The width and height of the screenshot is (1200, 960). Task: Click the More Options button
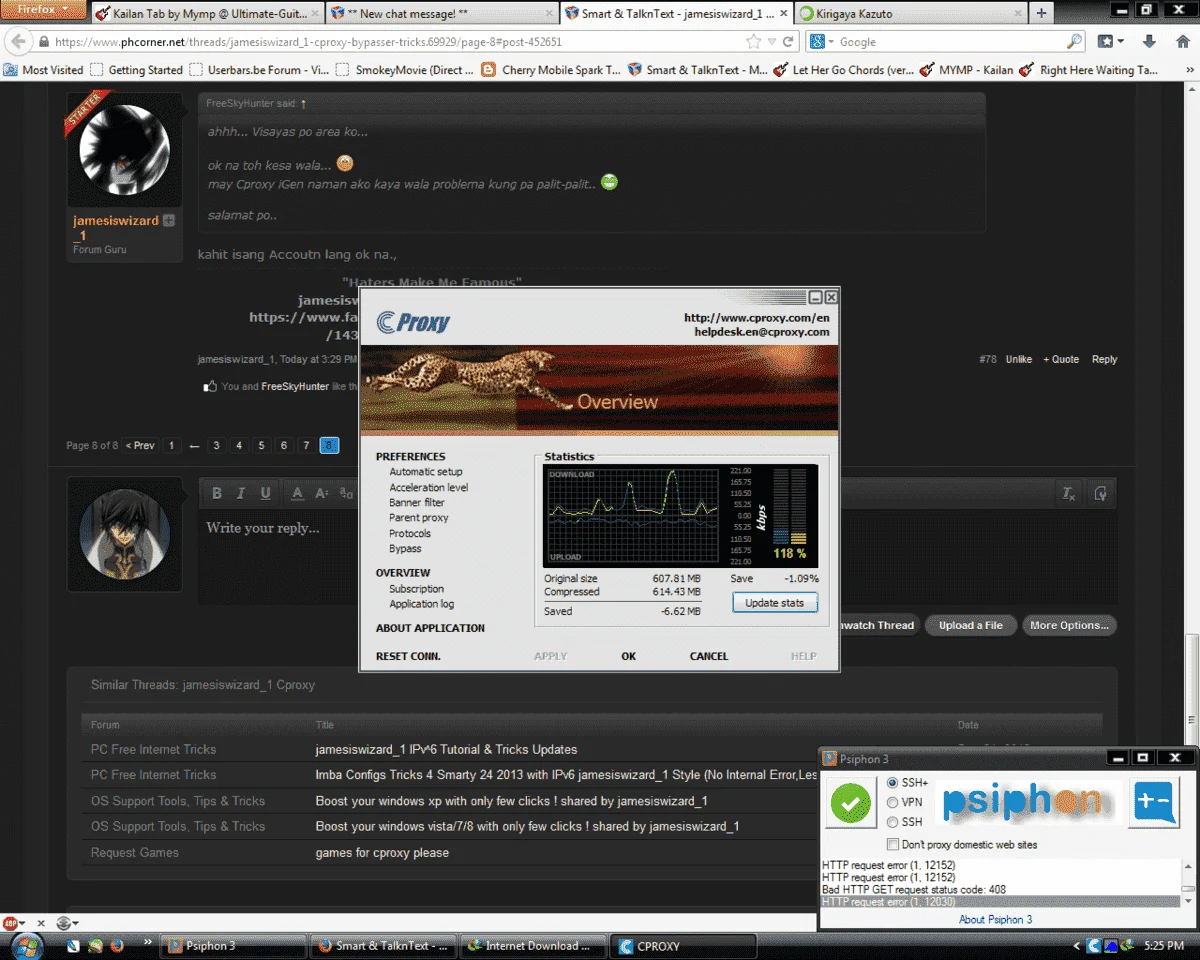point(1069,625)
